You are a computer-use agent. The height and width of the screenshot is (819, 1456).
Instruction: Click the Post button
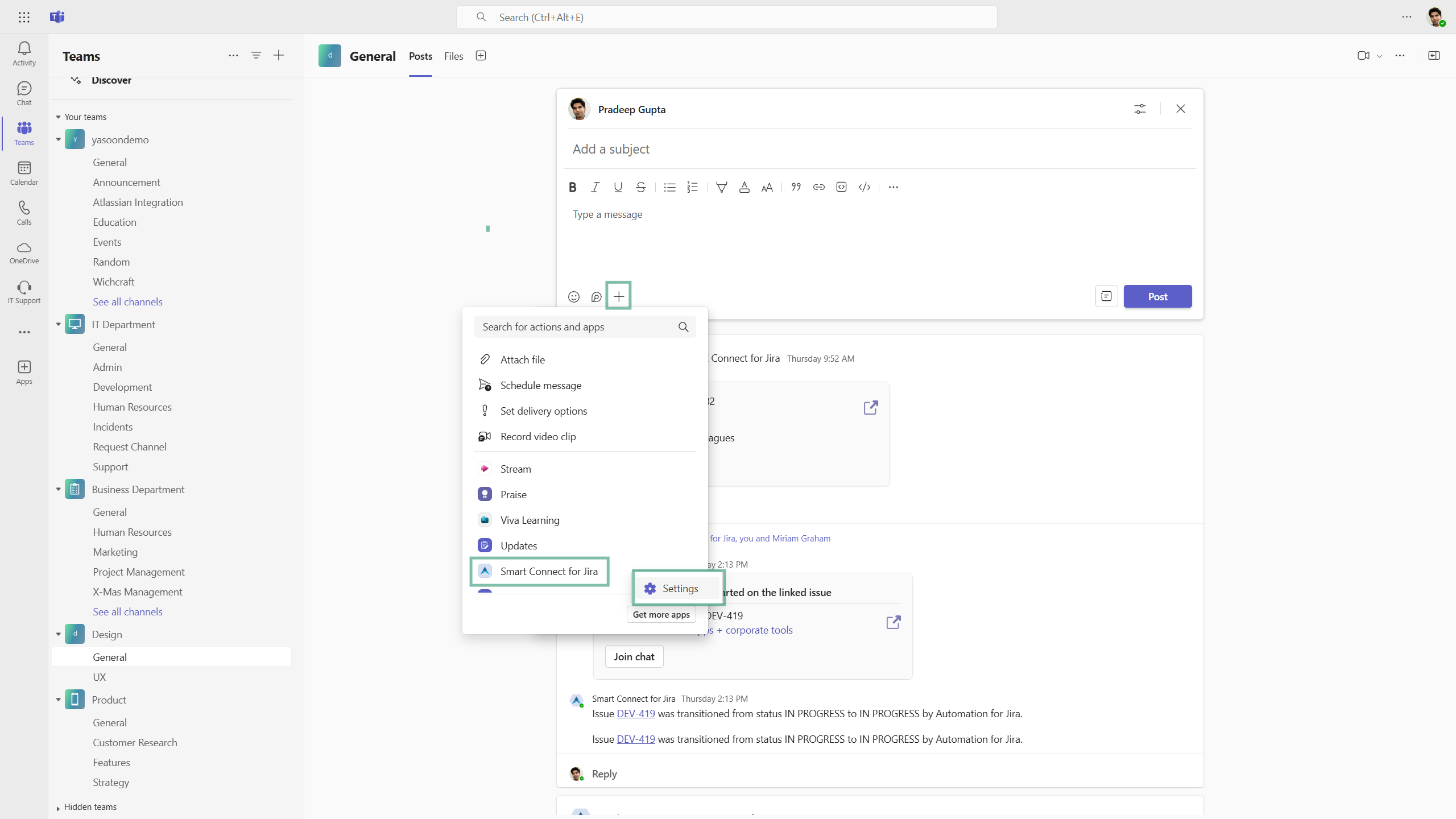coord(1157,296)
